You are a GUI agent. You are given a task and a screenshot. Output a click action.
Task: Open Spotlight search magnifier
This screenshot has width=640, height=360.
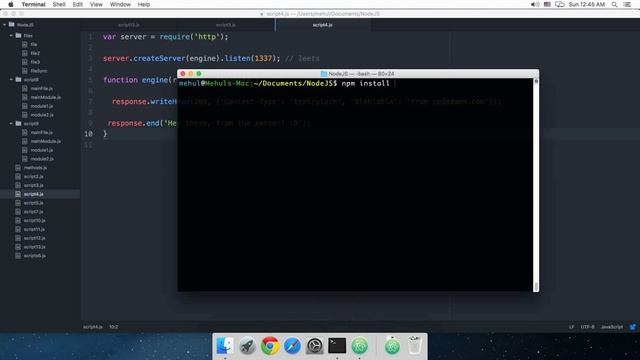[614, 4]
